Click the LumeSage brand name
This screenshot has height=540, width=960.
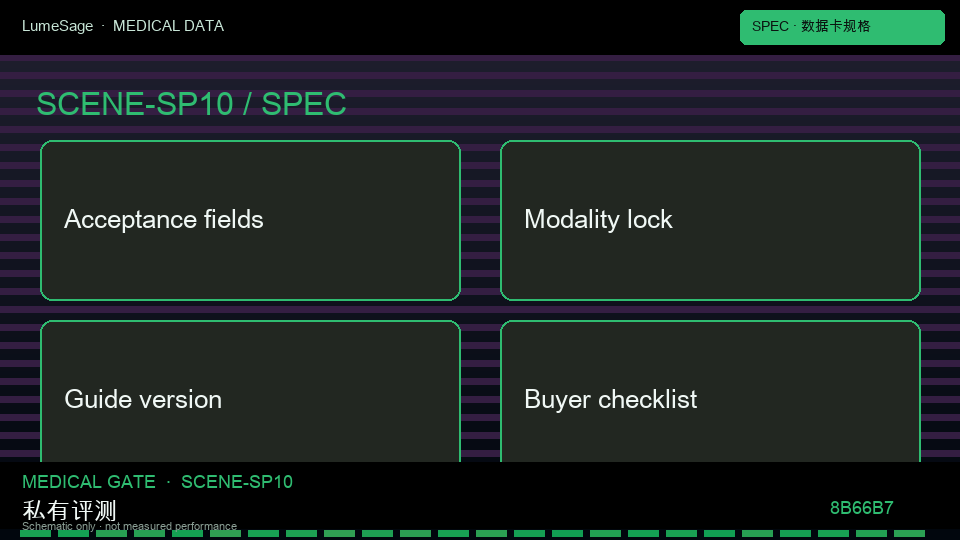point(58,26)
